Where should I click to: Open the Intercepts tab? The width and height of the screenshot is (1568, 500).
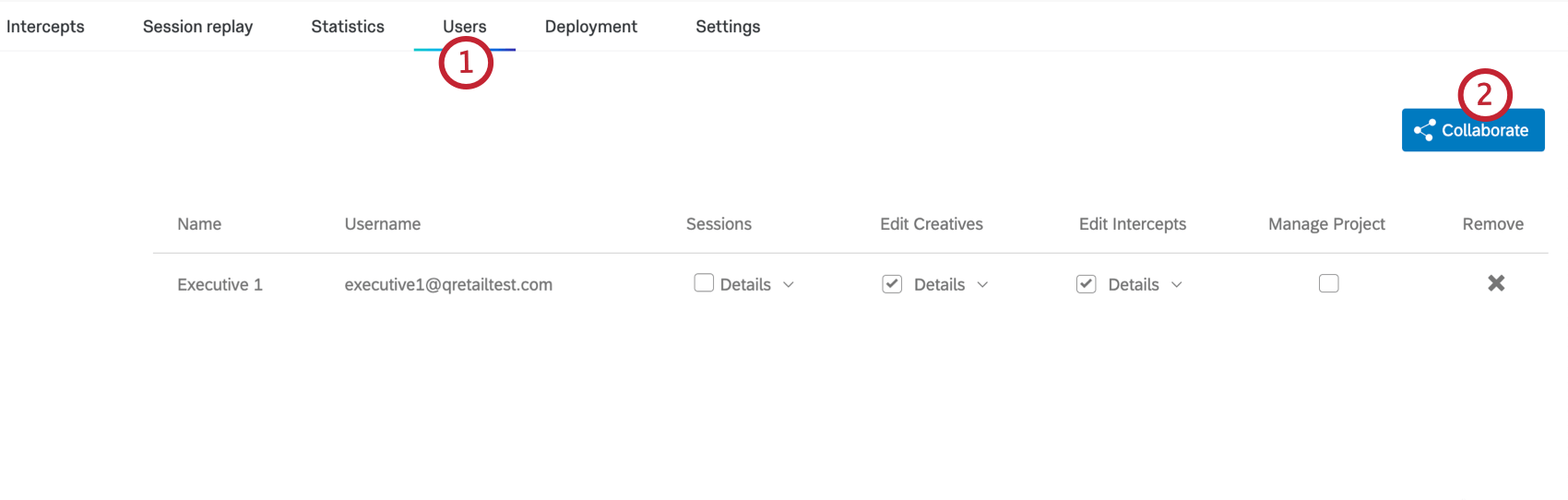(x=45, y=27)
